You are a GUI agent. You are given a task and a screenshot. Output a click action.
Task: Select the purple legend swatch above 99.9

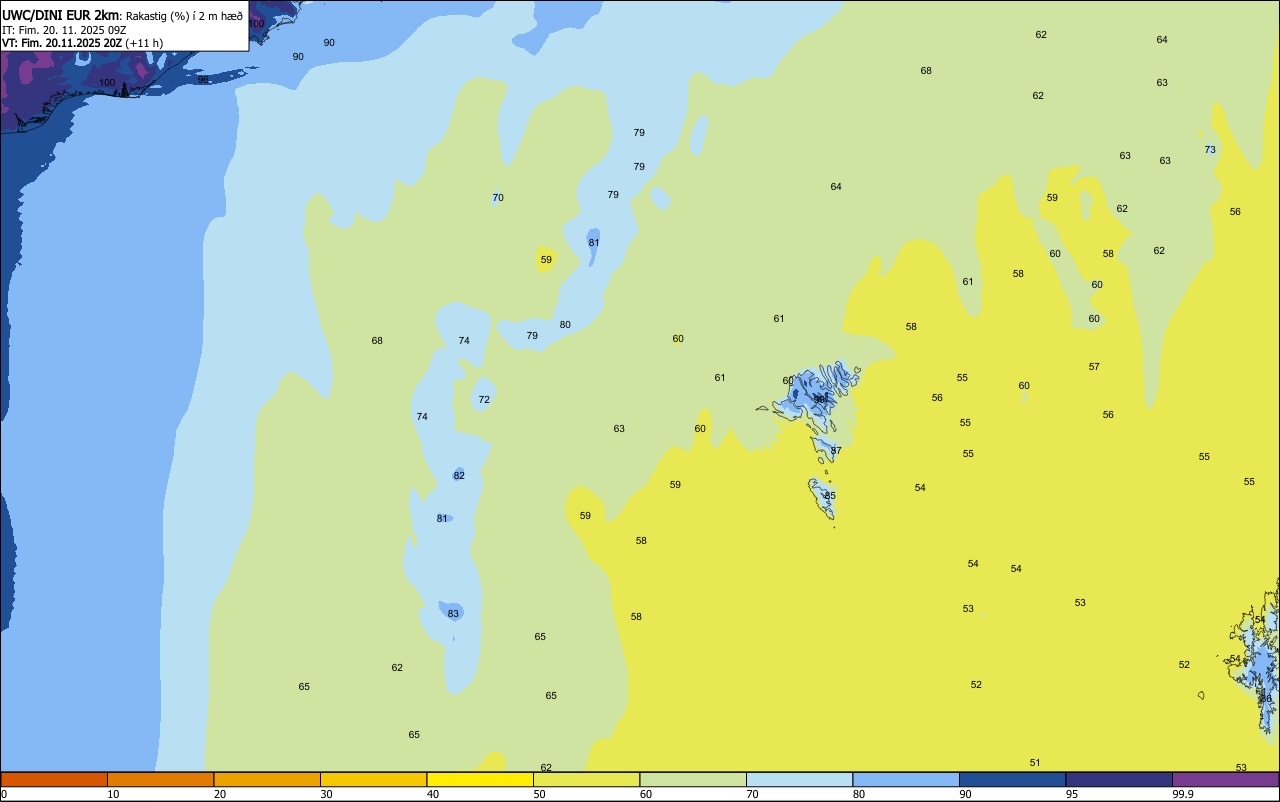coord(1226,779)
